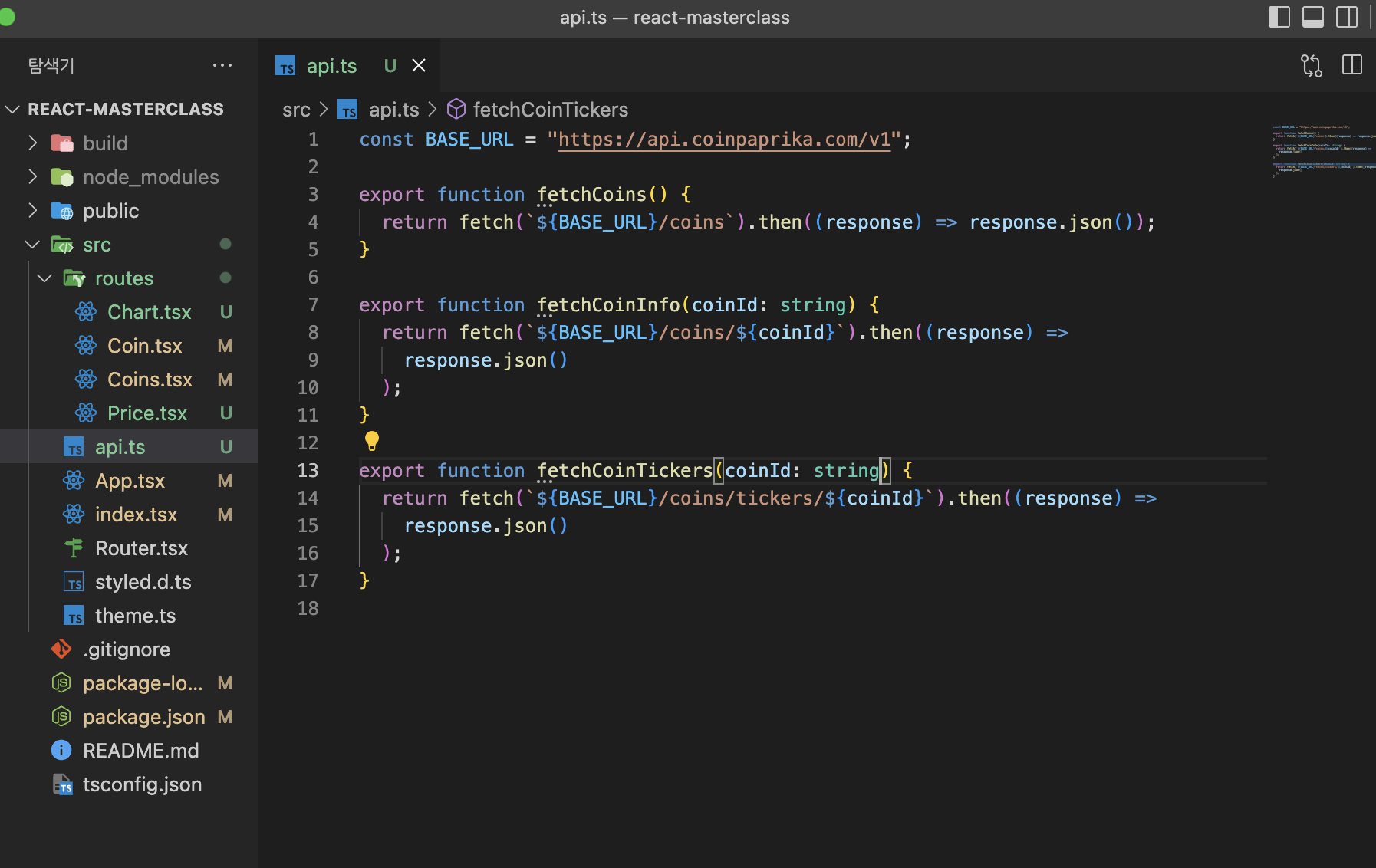Click the routes folder icon
The width and height of the screenshot is (1376, 868).
pyautogui.click(x=74, y=278)
